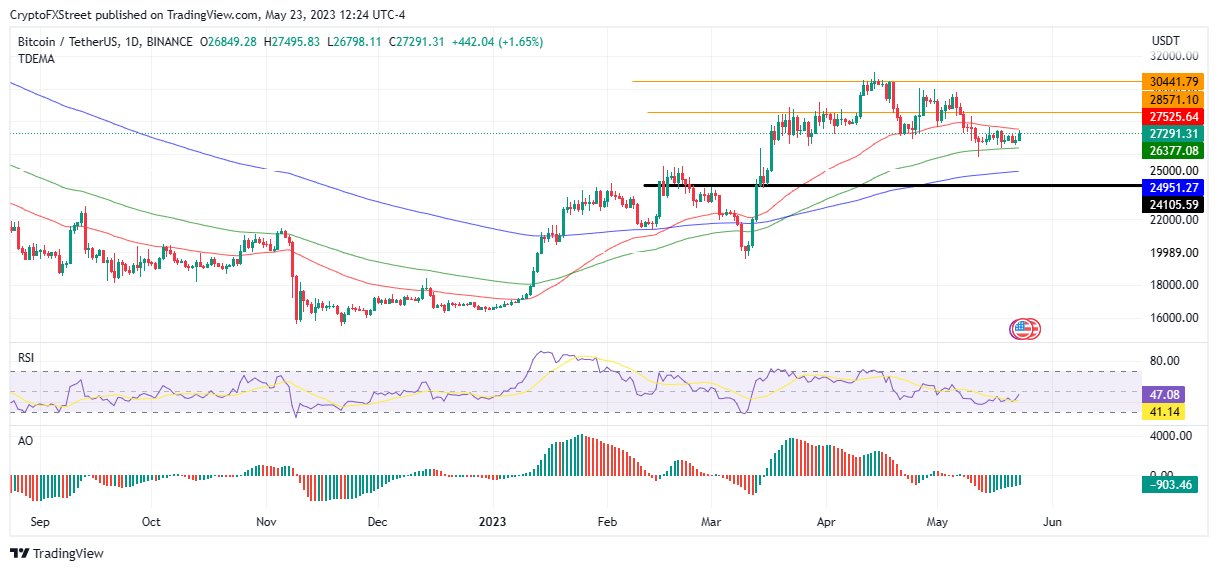Click the RSI value label 47.08

[x=1166, y=395]
